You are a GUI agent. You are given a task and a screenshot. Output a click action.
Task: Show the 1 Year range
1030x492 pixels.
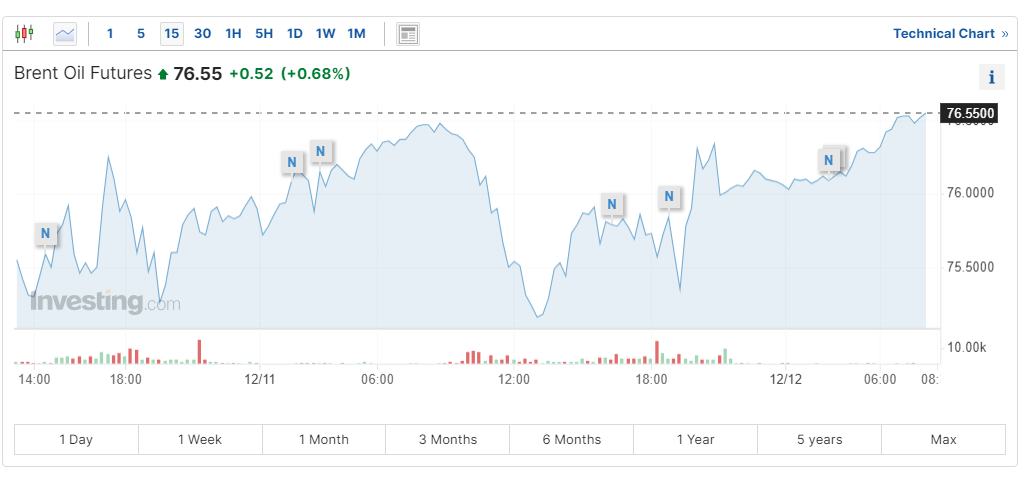point(695,439)
